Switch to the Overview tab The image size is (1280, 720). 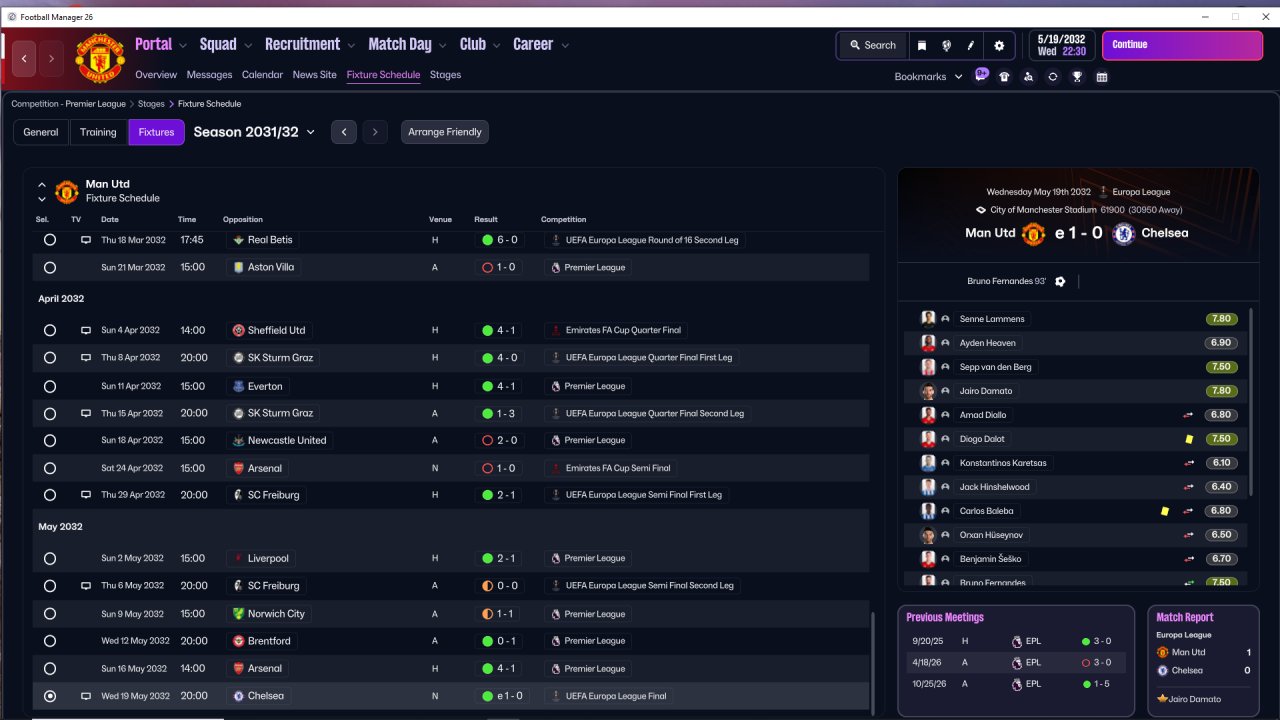(156, 75)
